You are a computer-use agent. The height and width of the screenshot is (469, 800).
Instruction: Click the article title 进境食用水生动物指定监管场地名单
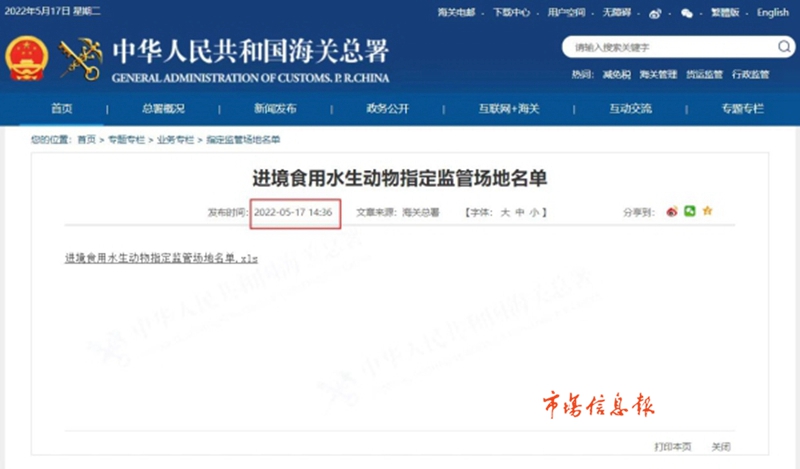click(x=399, y=178)
